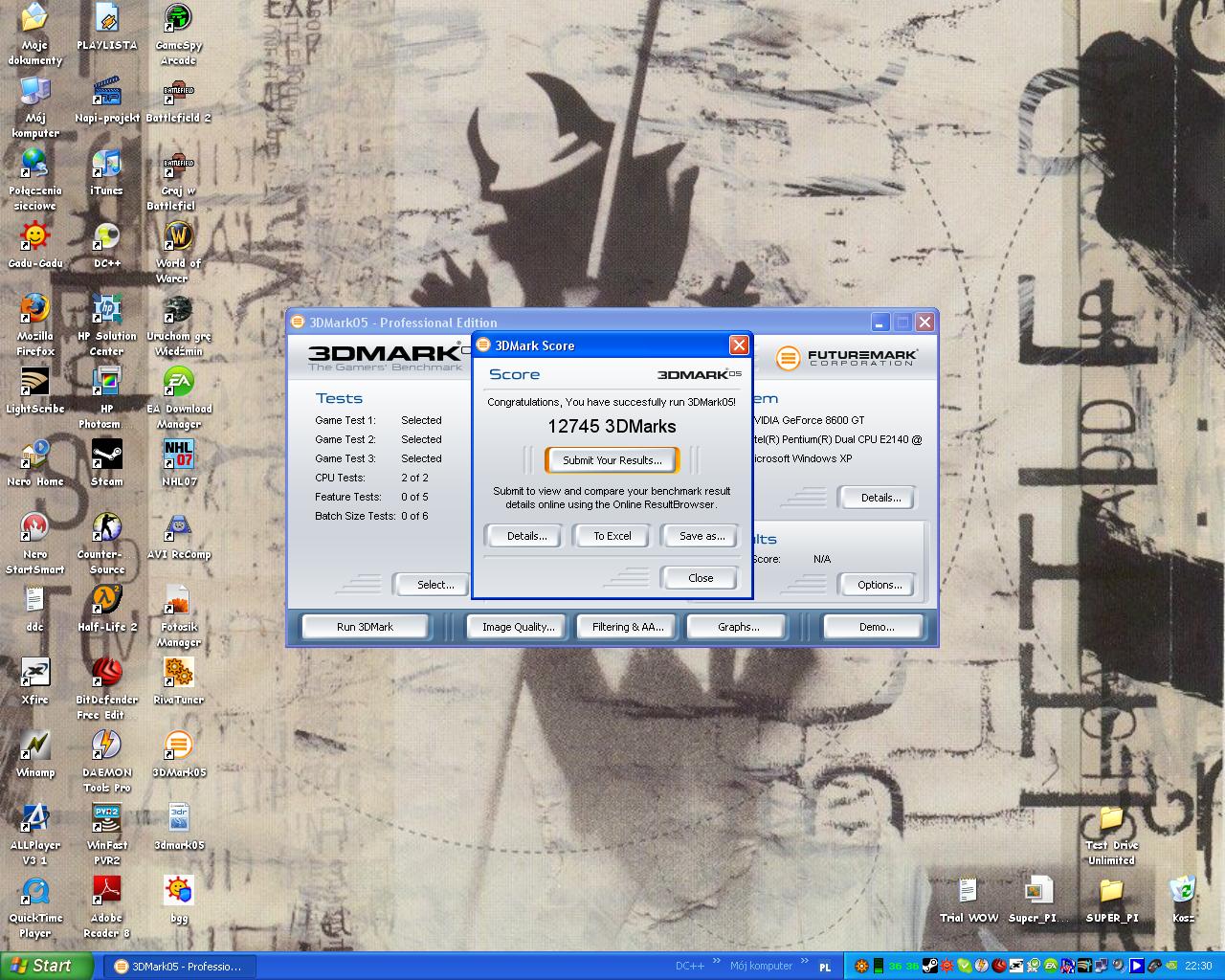Viewport: 1225px width, 980px height.
Task: Click the 3DMark05 taskbar button
Action: (179, 967)
